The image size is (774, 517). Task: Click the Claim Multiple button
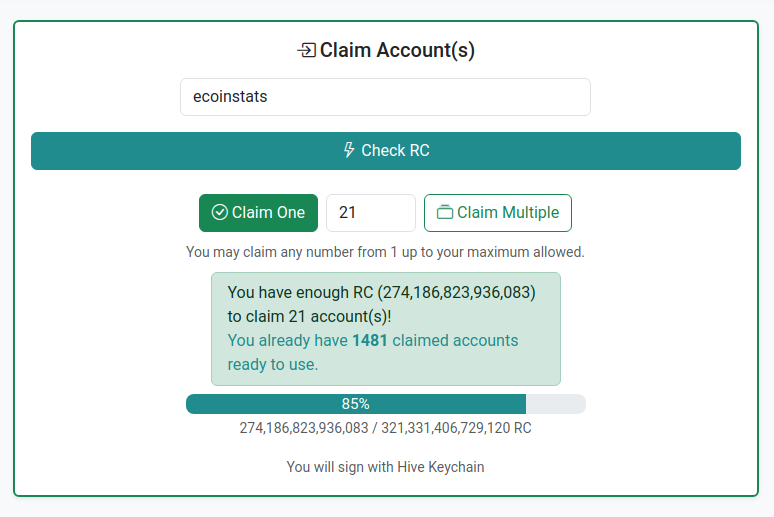(498, 213)
